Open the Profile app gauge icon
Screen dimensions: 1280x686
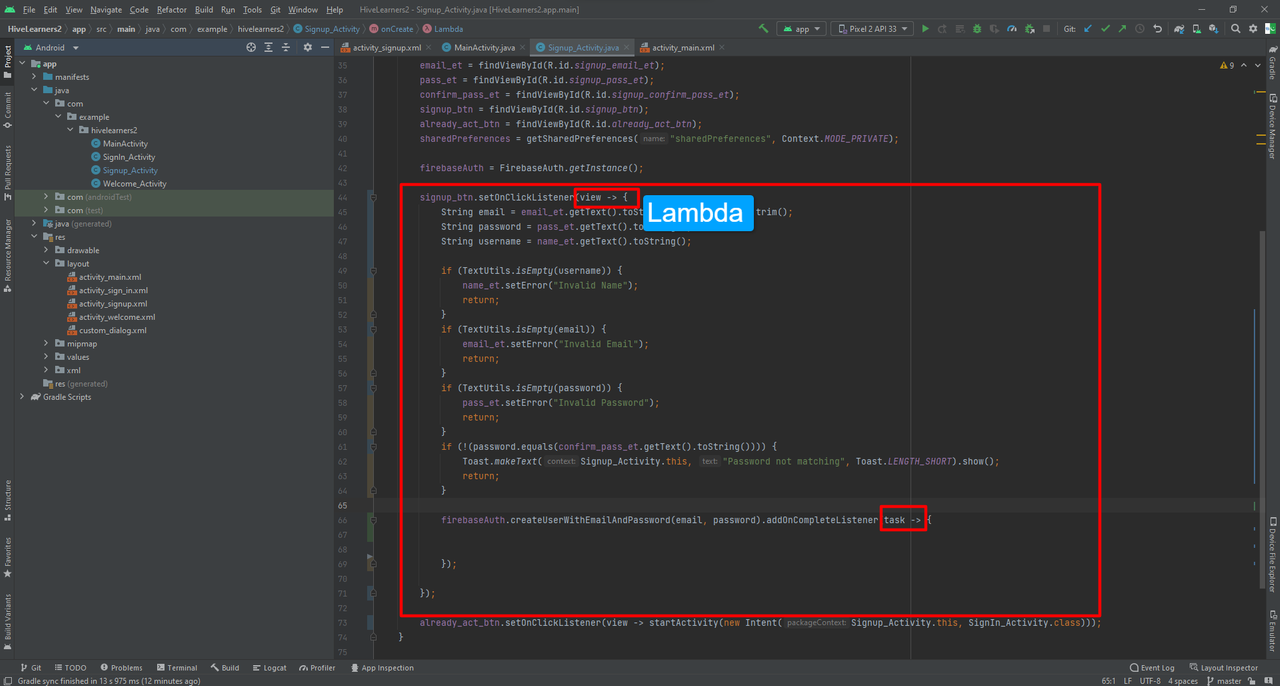[x=1012, y=29]
